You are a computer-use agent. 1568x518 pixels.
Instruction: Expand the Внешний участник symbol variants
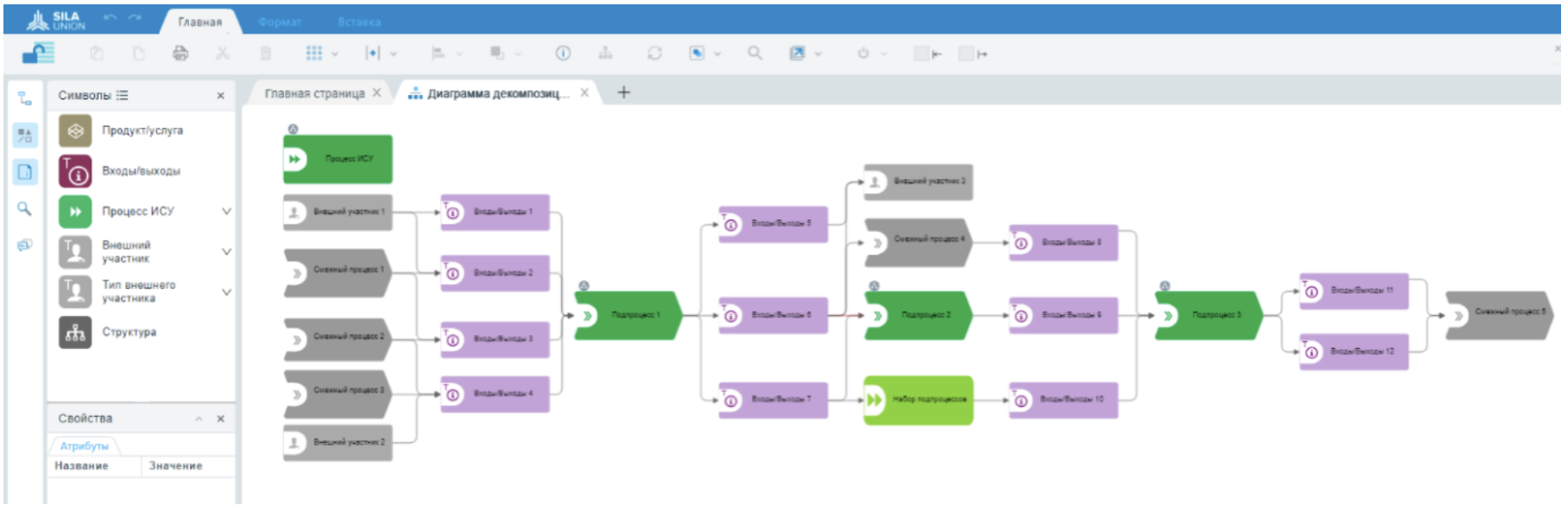tap(226, 252)
